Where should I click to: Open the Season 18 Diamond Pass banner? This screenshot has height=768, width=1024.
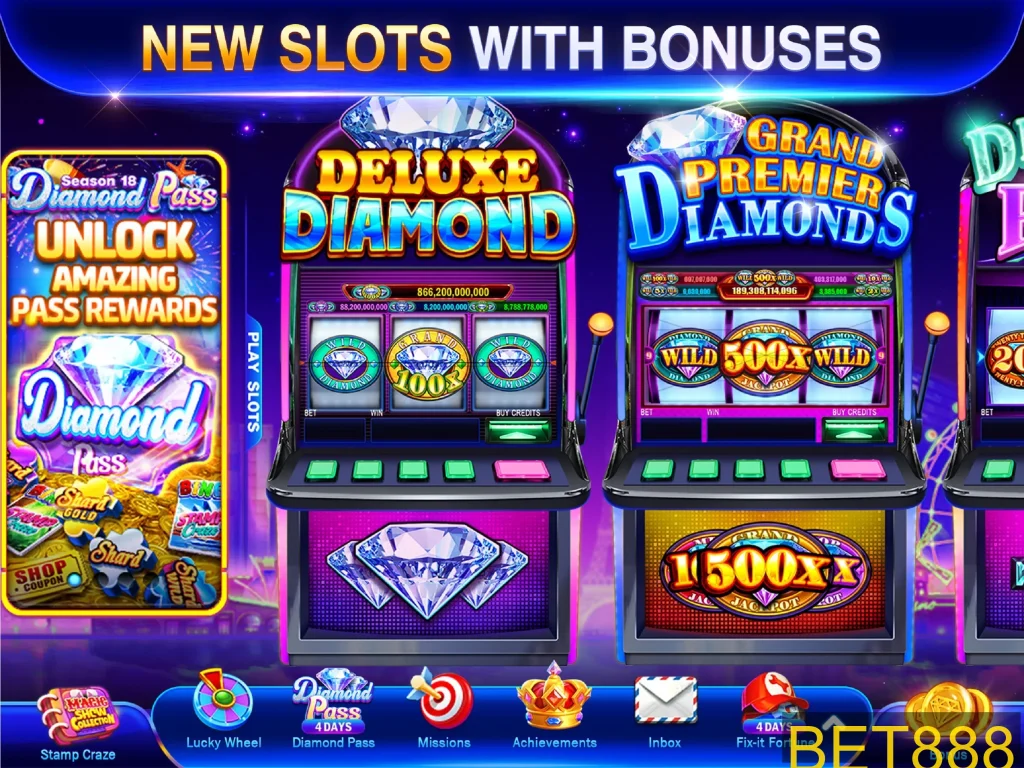click(115, 383)
